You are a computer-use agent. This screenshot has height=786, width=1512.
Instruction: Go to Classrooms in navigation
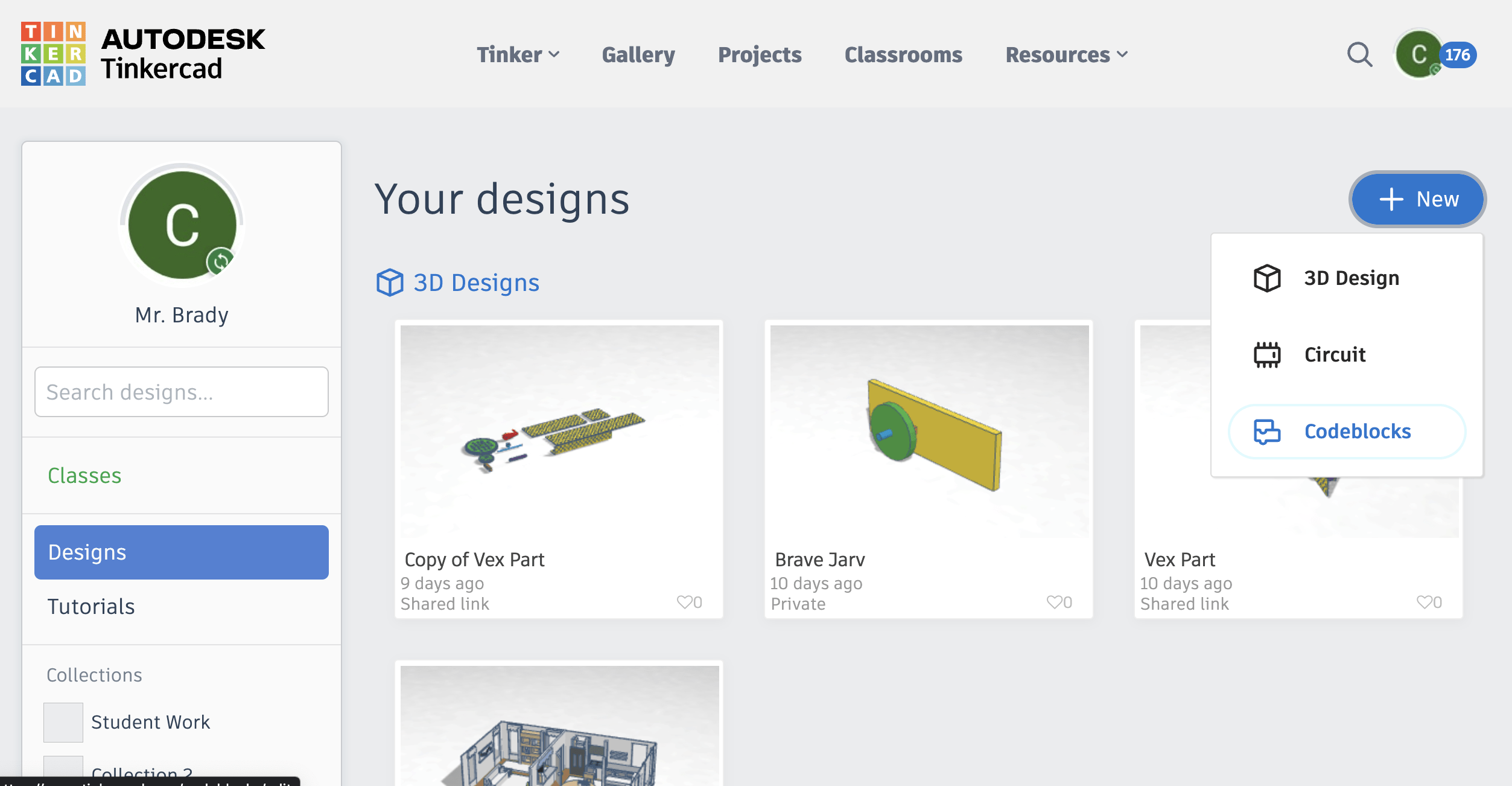pos(903,54)
